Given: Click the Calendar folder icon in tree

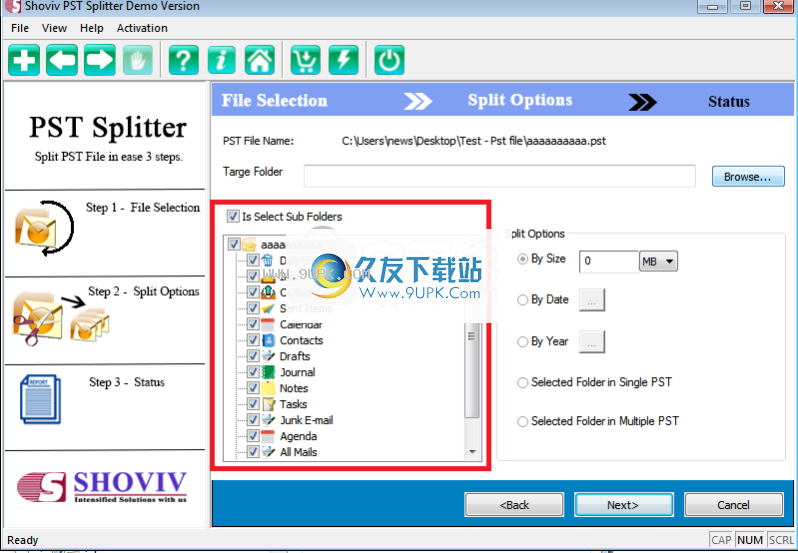Looking at the screenshot, I should pyautogui.click(x=268, y=324).
